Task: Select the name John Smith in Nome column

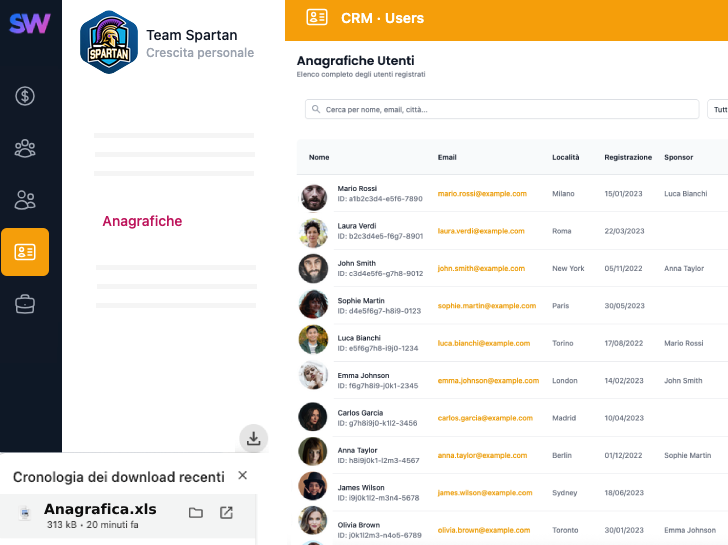Action: [x=357, y=263]
